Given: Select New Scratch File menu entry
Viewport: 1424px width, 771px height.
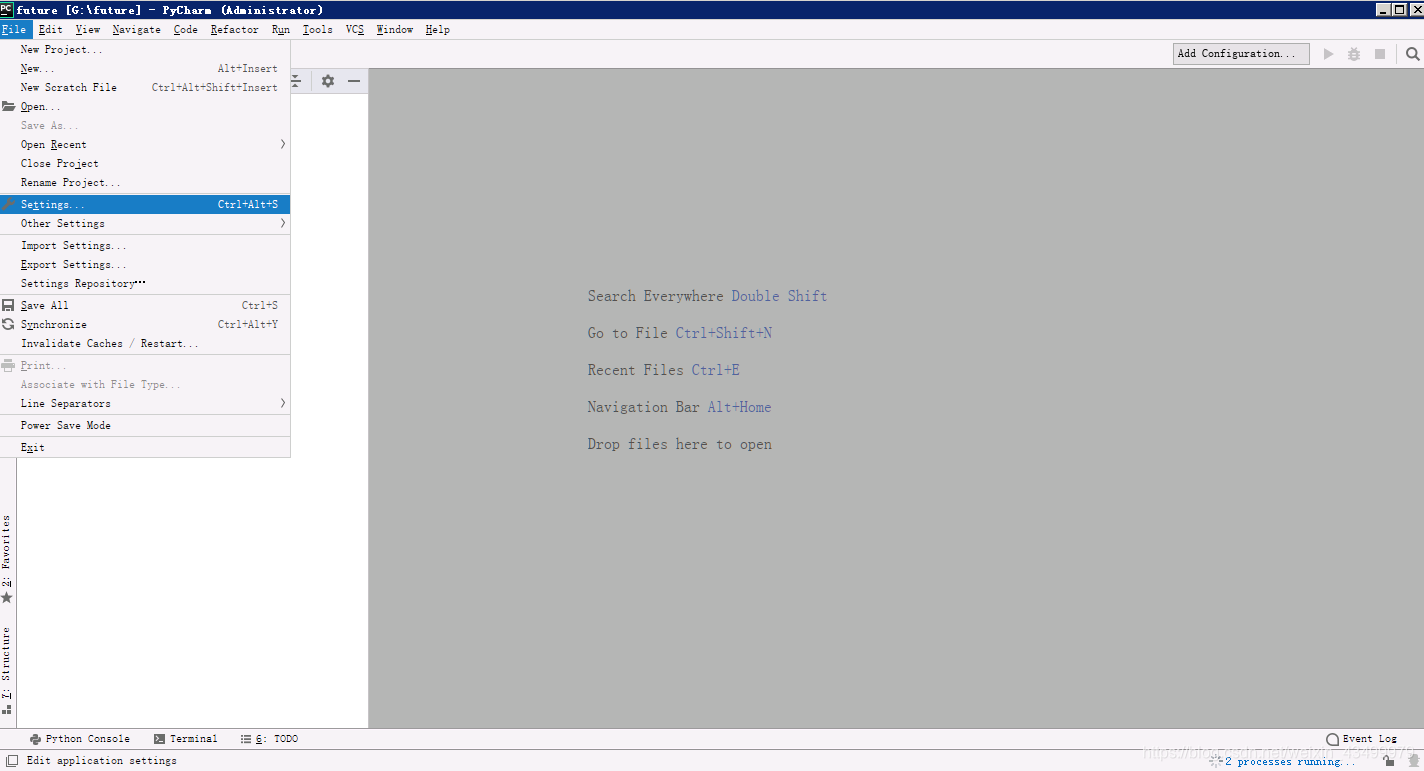Looking at the screenshot, I should click(145, 87).
